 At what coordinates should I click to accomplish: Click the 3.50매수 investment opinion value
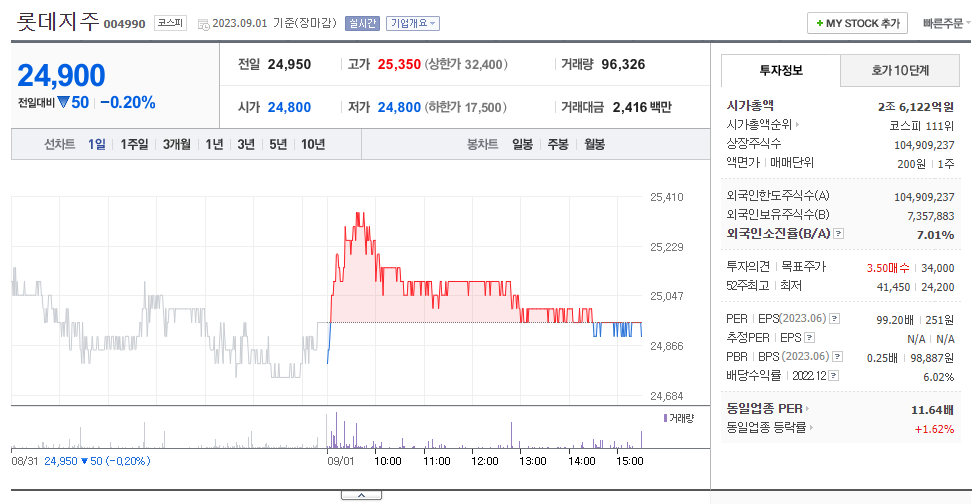888,268
